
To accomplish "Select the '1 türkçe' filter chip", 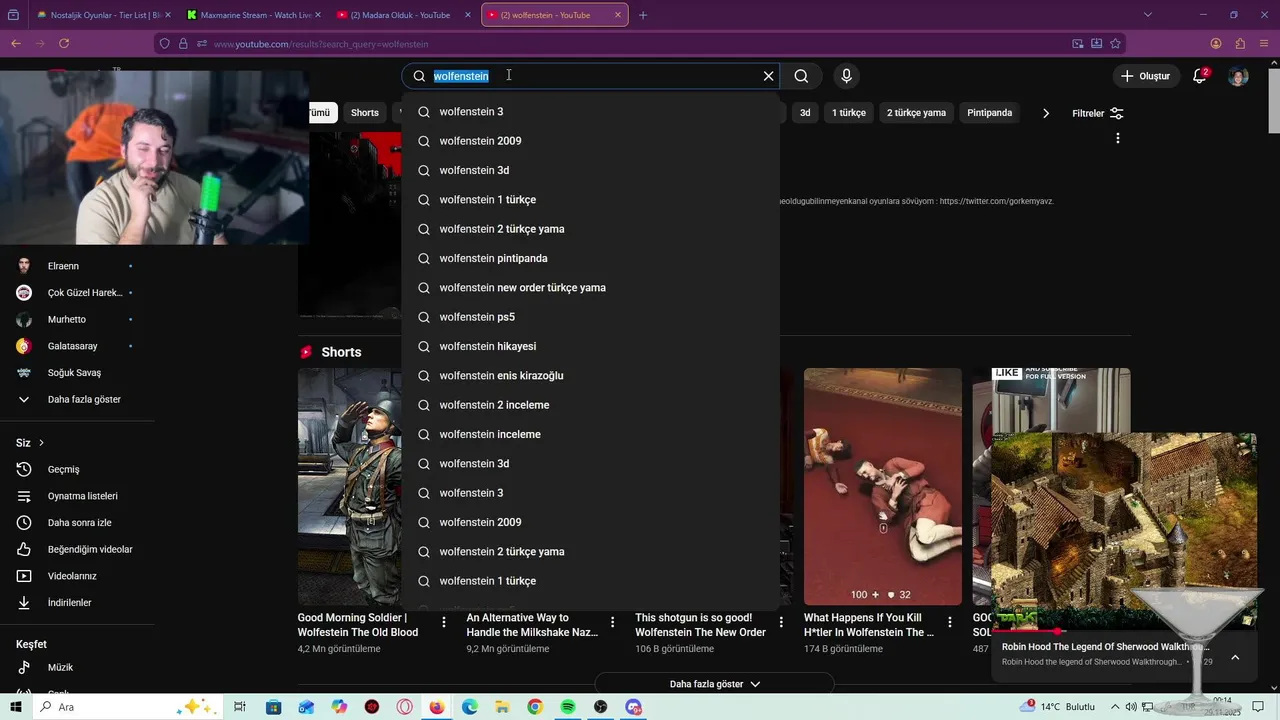I will pyautogui.click(x=848, y=113).
